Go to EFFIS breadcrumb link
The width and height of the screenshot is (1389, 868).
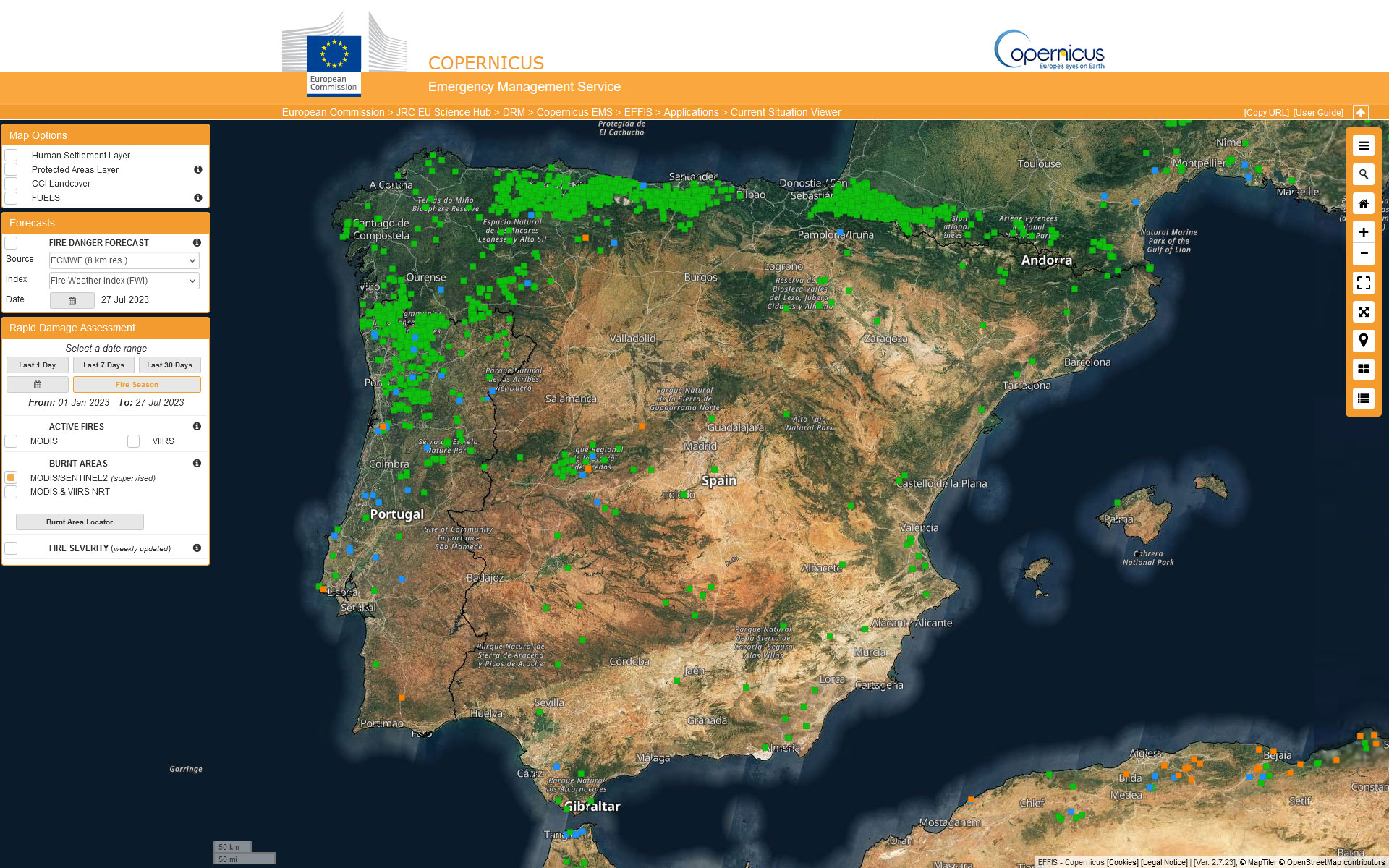point(638,112)
